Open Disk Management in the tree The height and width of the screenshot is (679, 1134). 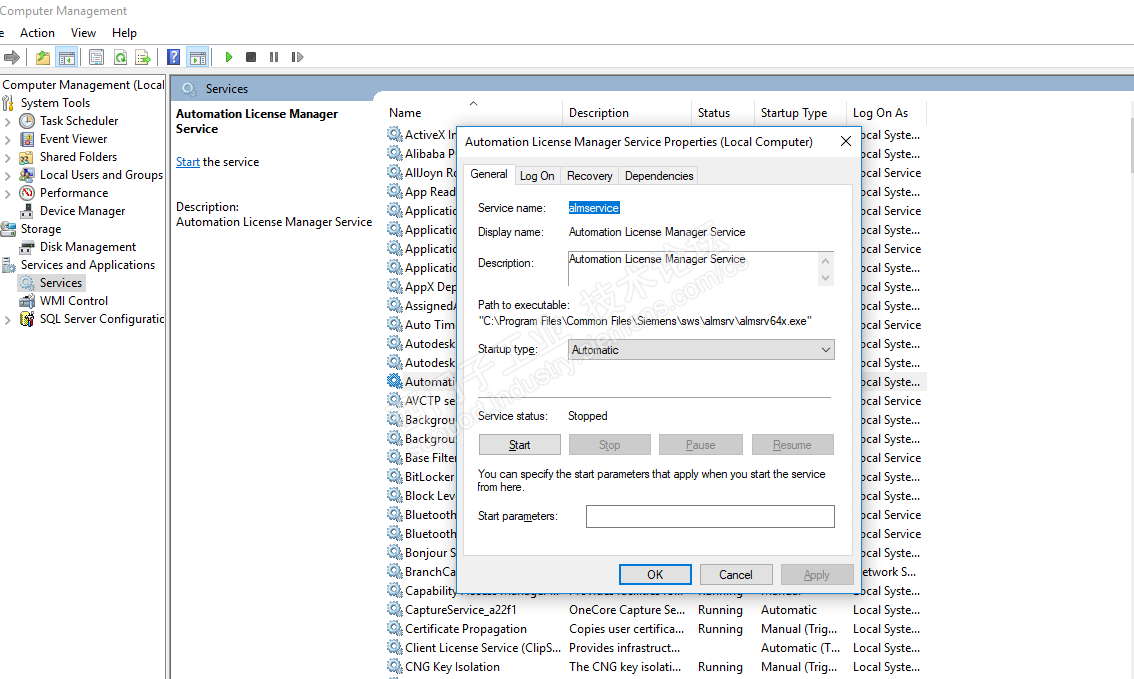point(88,247)
